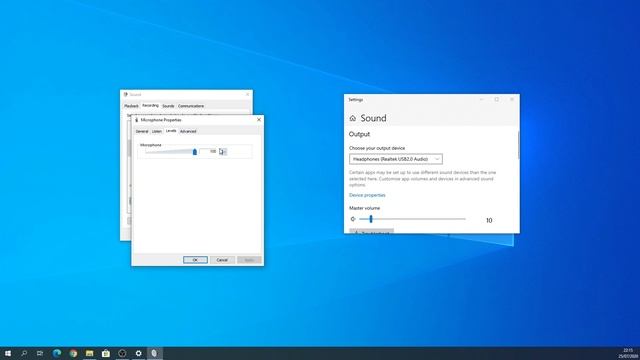Open Device properties link in Settings

(367, 195)
